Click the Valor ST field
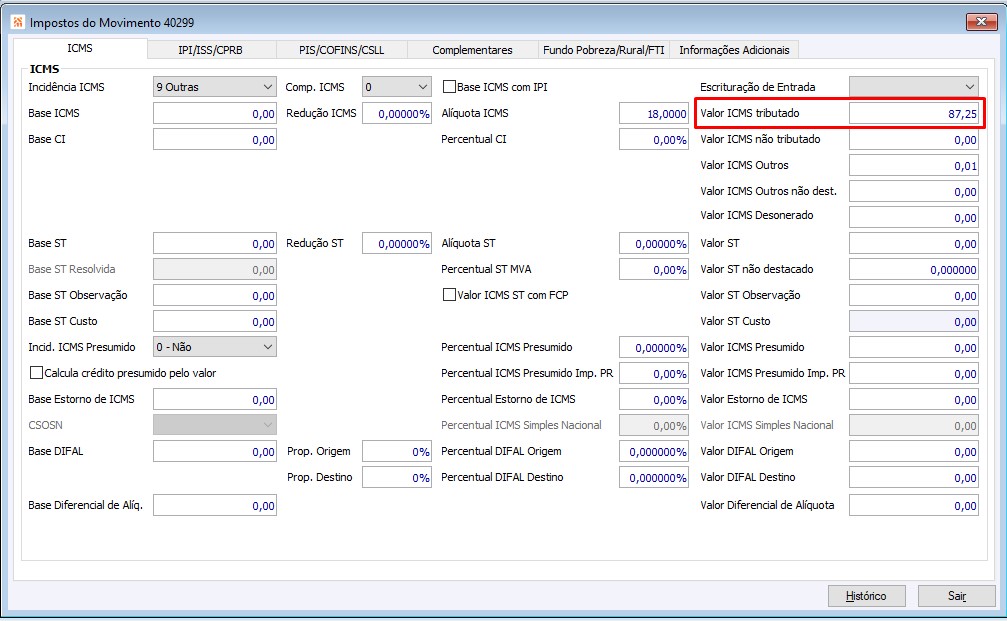This screenshot has width=1007, height=621. 914,243
